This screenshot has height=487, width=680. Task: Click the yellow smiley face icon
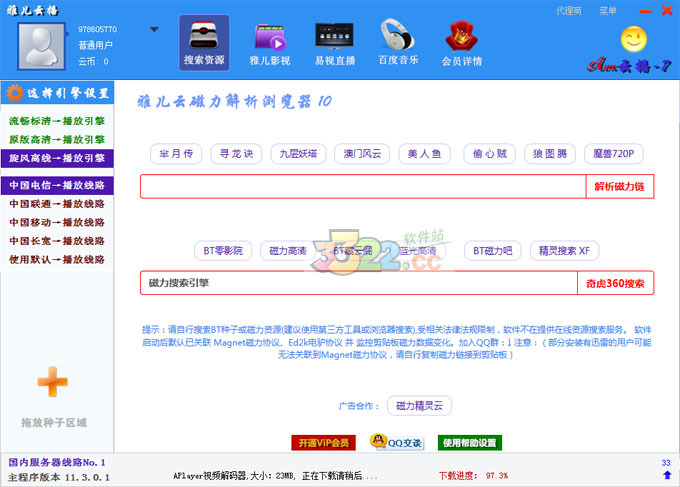(634, 39)
